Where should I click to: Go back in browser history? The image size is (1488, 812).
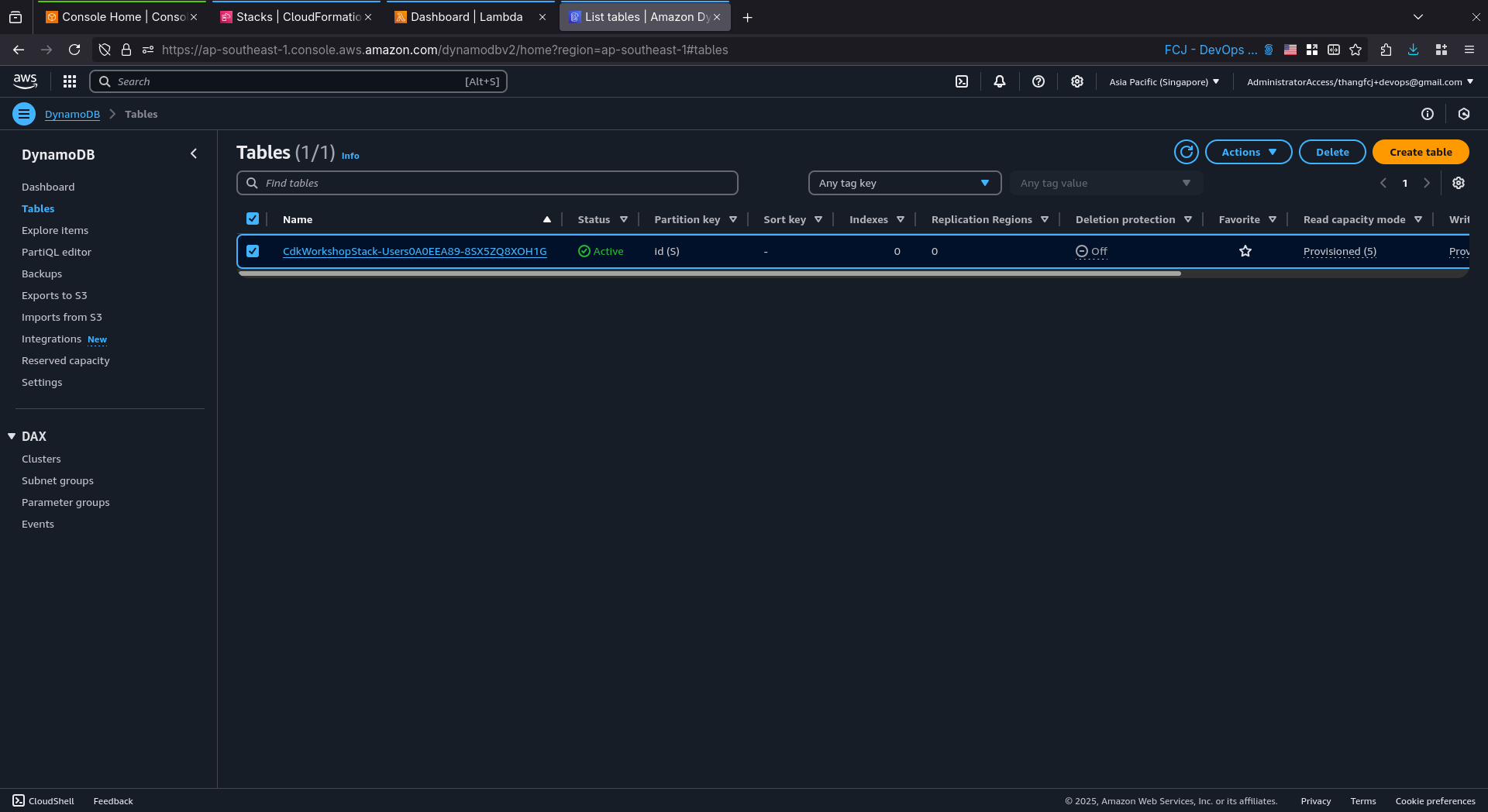(x=19, y=50)
